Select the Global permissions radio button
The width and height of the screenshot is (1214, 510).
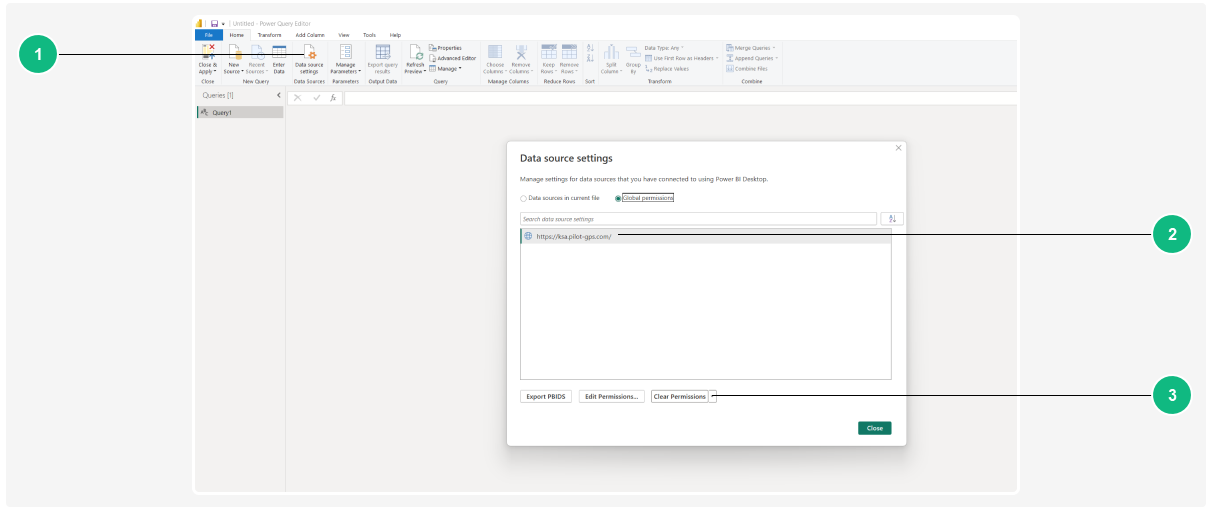click(618, 198)
